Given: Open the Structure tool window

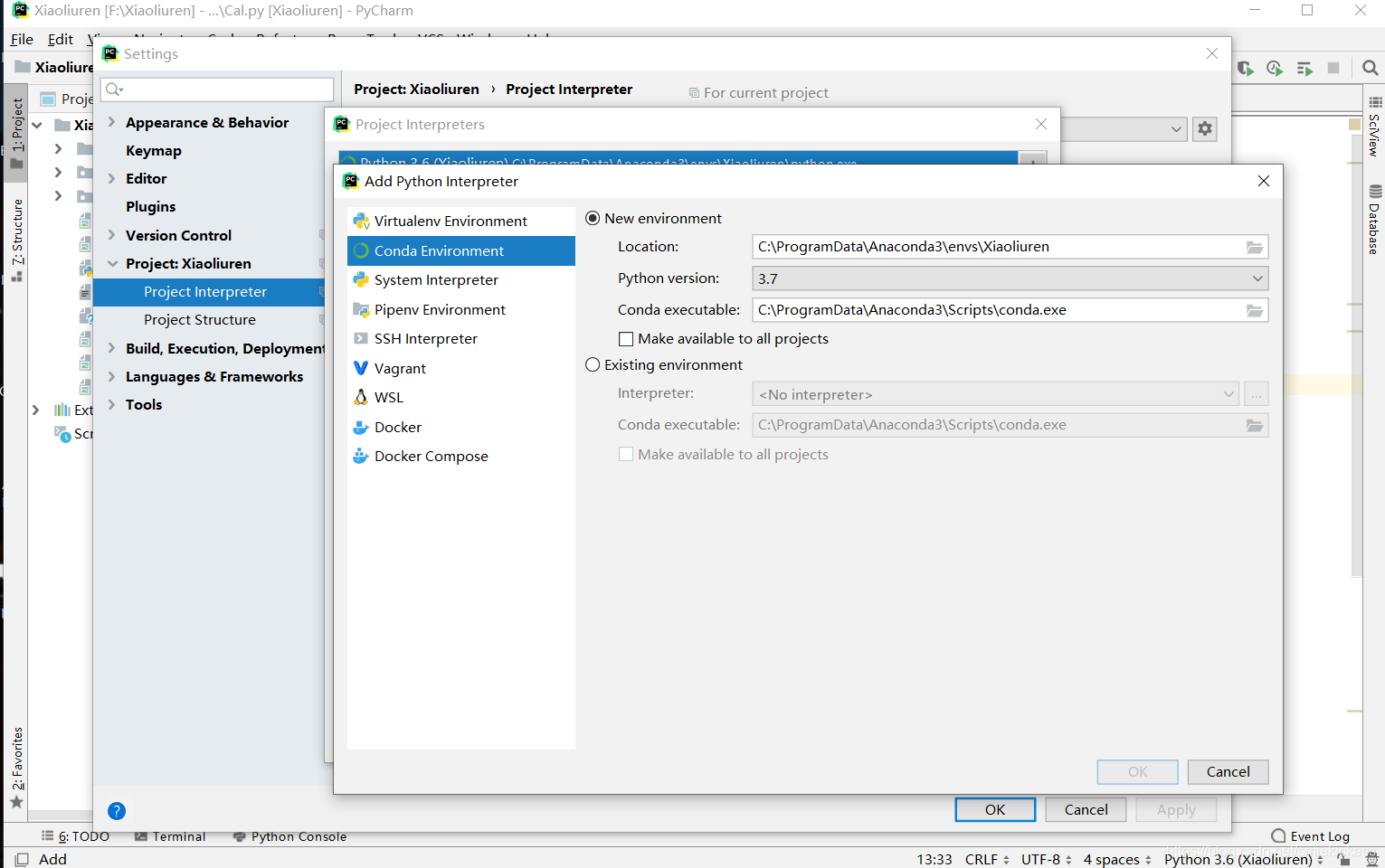Looking at the screenshot, I should (16, 241).
